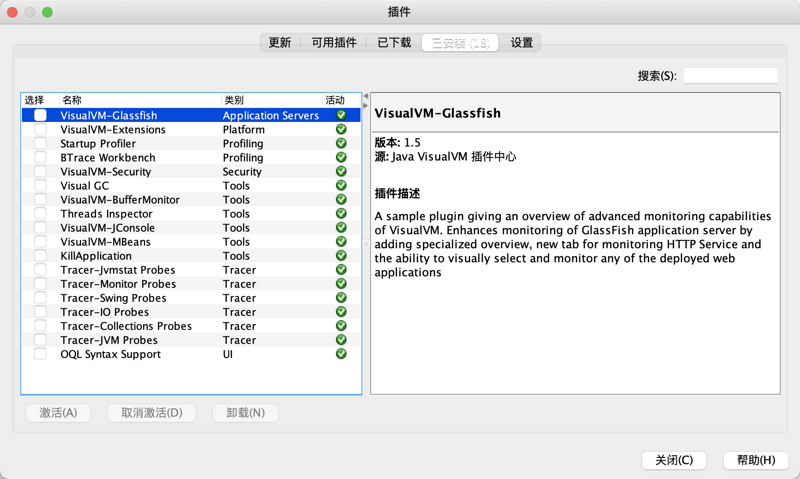Sort by the 活动 column header
Screen dimensions: 800x479
click(x=341, y=100)
